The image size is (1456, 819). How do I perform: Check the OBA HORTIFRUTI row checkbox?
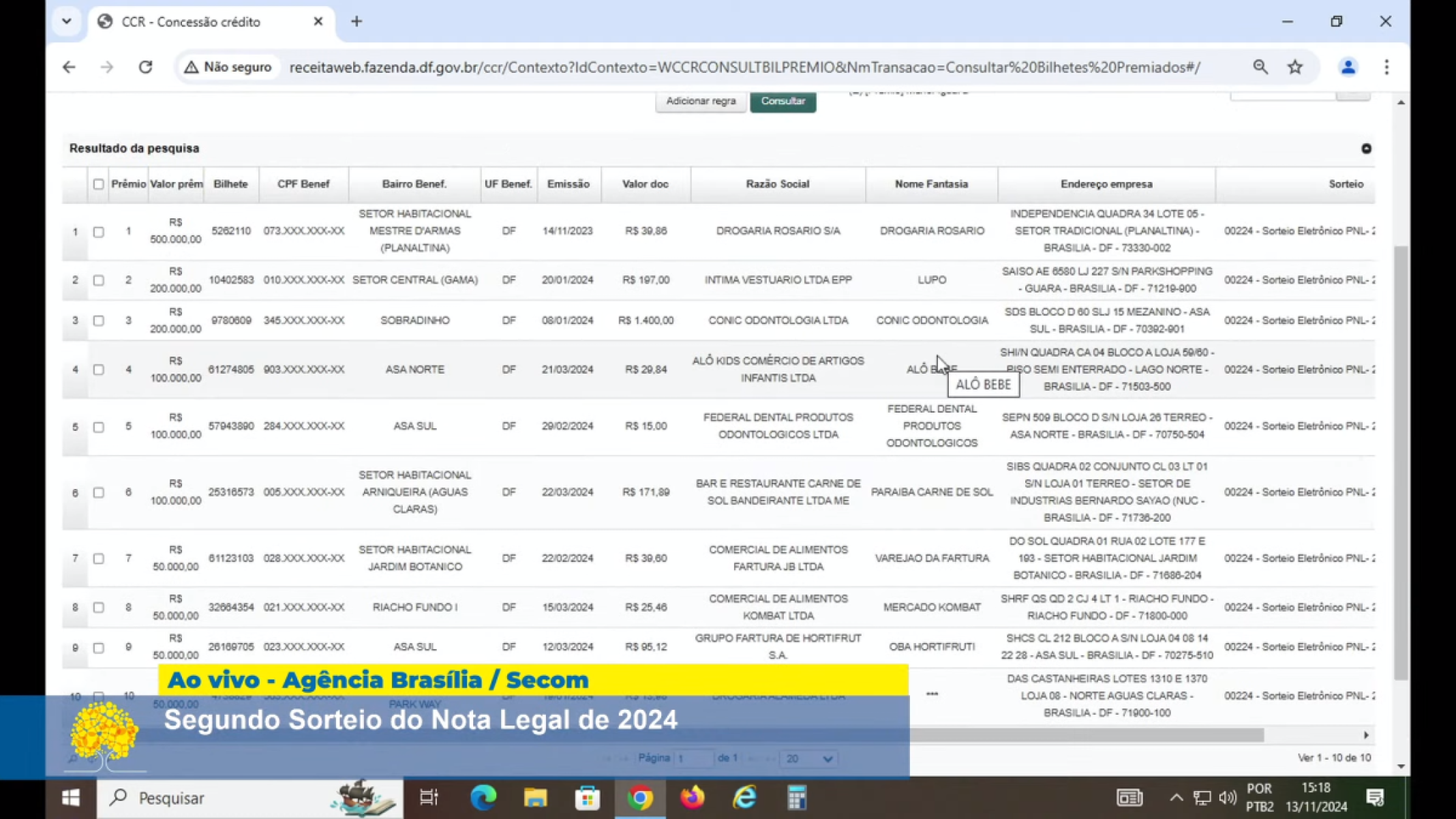click(99, 648)
